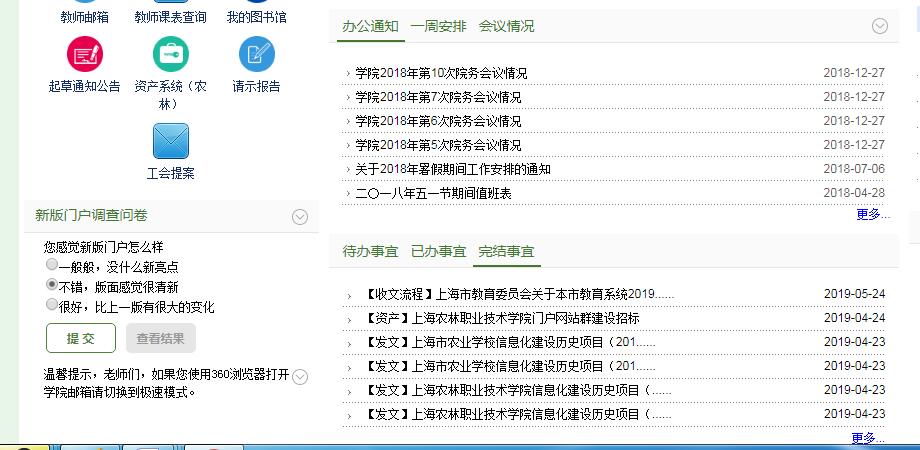
Task: Open the 工会提案 envelope icon
Action: coord(170,141)
